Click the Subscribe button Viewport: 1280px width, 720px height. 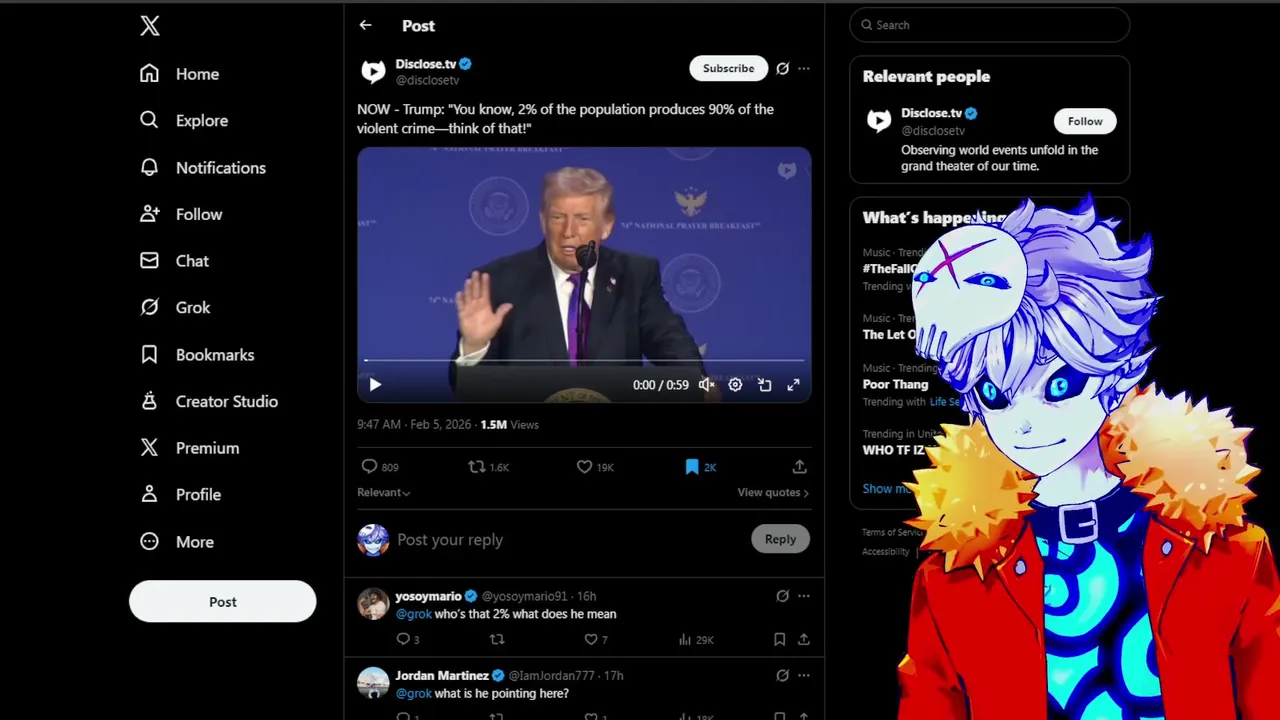728,68
